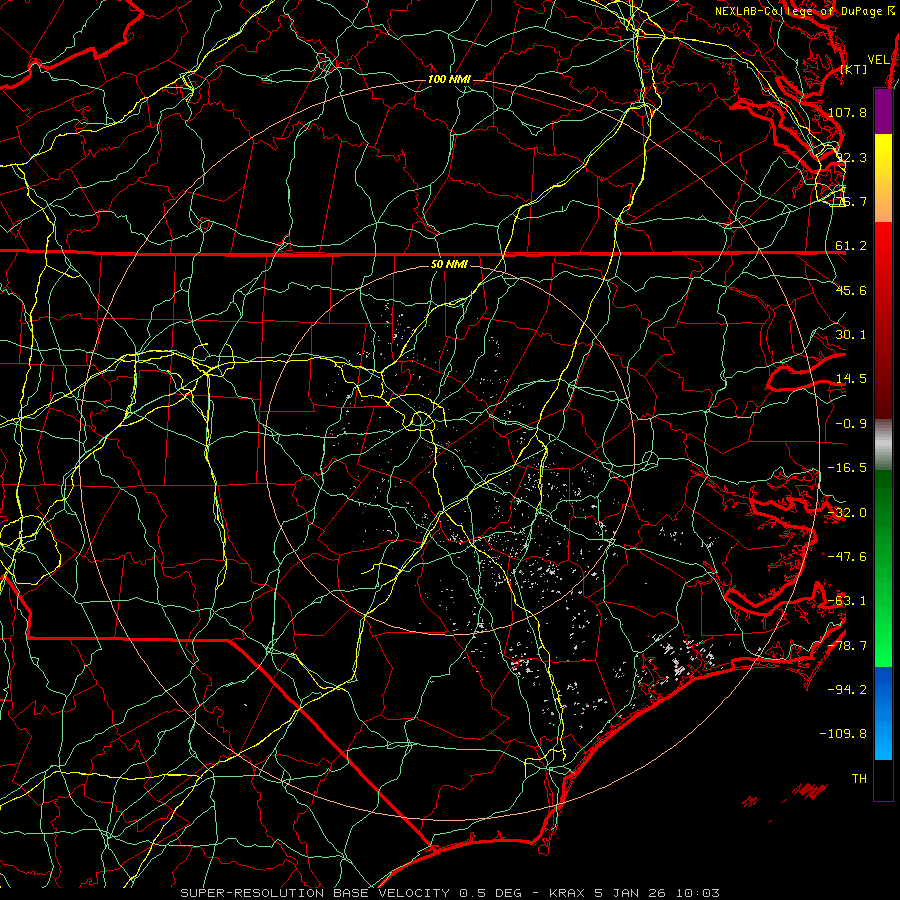Click the [KT] units label
This screenshot has width=900, height=900.
coord(853,69)
